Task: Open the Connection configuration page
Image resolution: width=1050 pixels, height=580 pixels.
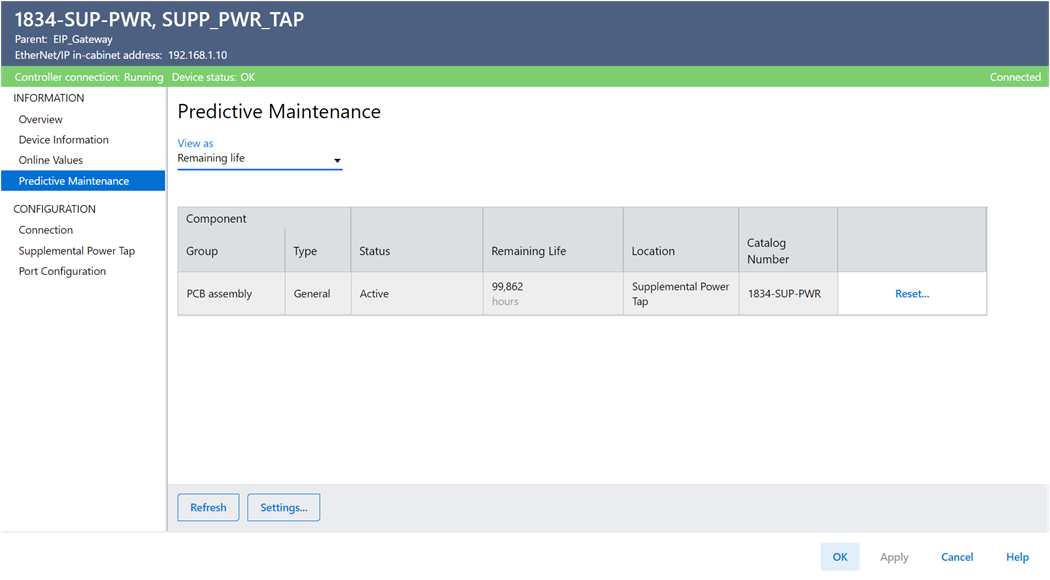Action: [x=46, y=230]
